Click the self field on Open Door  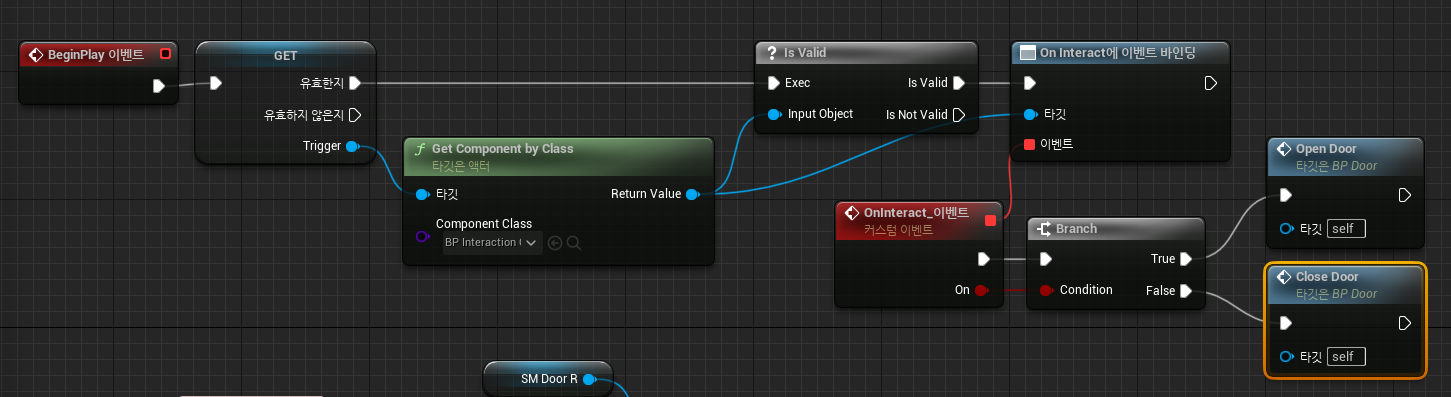click(x=1346, y=229)
